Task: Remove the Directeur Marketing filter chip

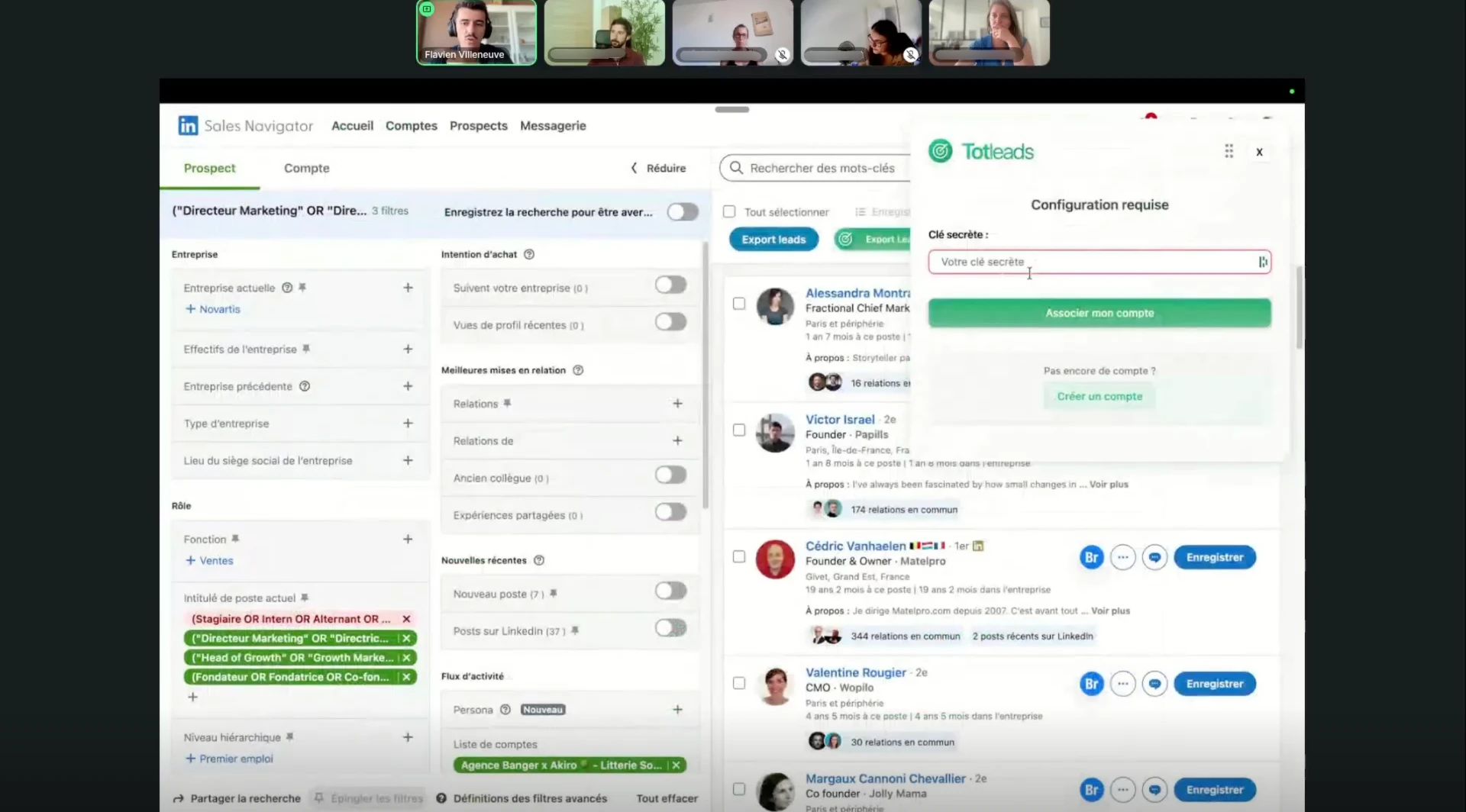Action: tap(406, 638)
